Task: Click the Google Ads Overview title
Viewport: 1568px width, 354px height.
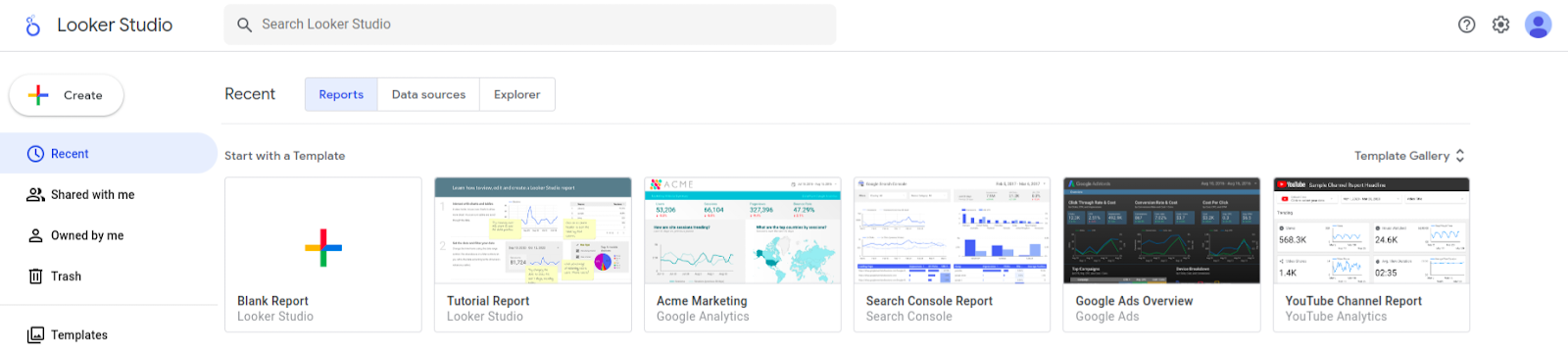Action: point(1134,301)
